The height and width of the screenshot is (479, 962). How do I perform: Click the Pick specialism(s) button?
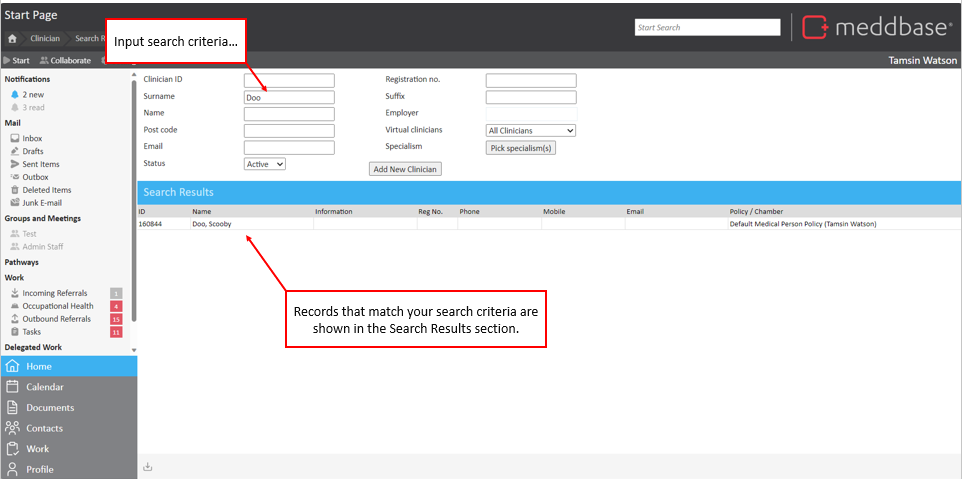pos(520,148)
